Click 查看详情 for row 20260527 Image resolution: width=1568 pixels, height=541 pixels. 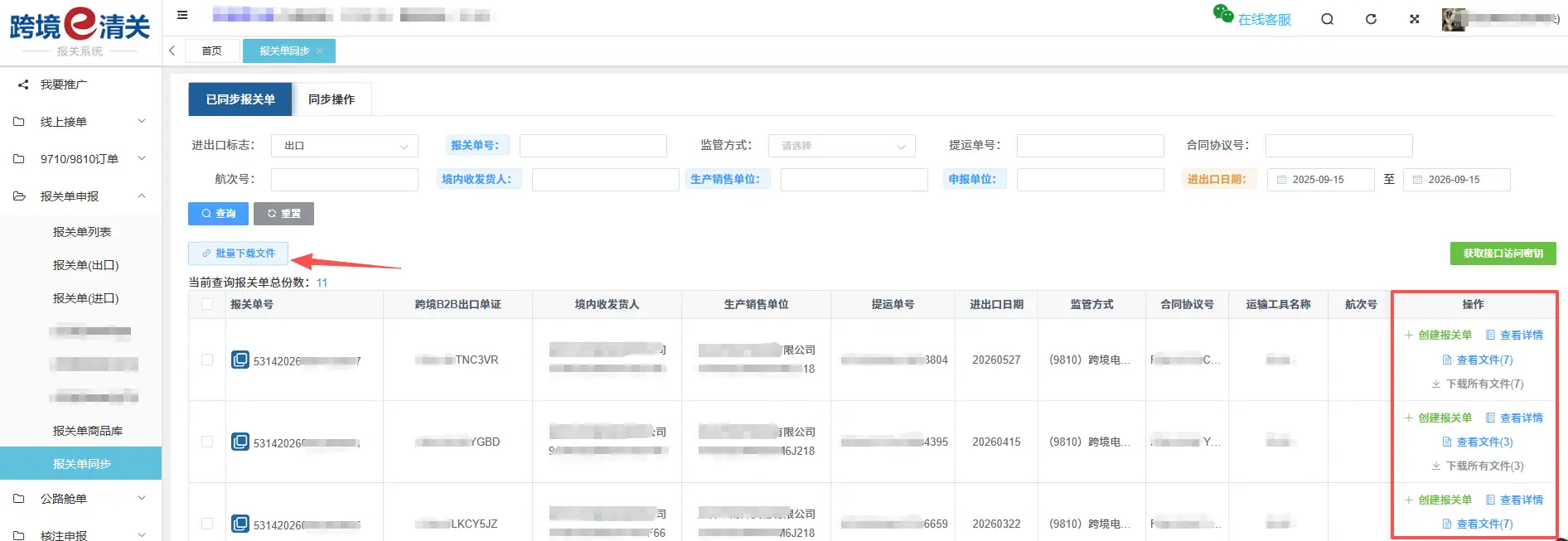pyautogui.click(x=1514, y=336)
